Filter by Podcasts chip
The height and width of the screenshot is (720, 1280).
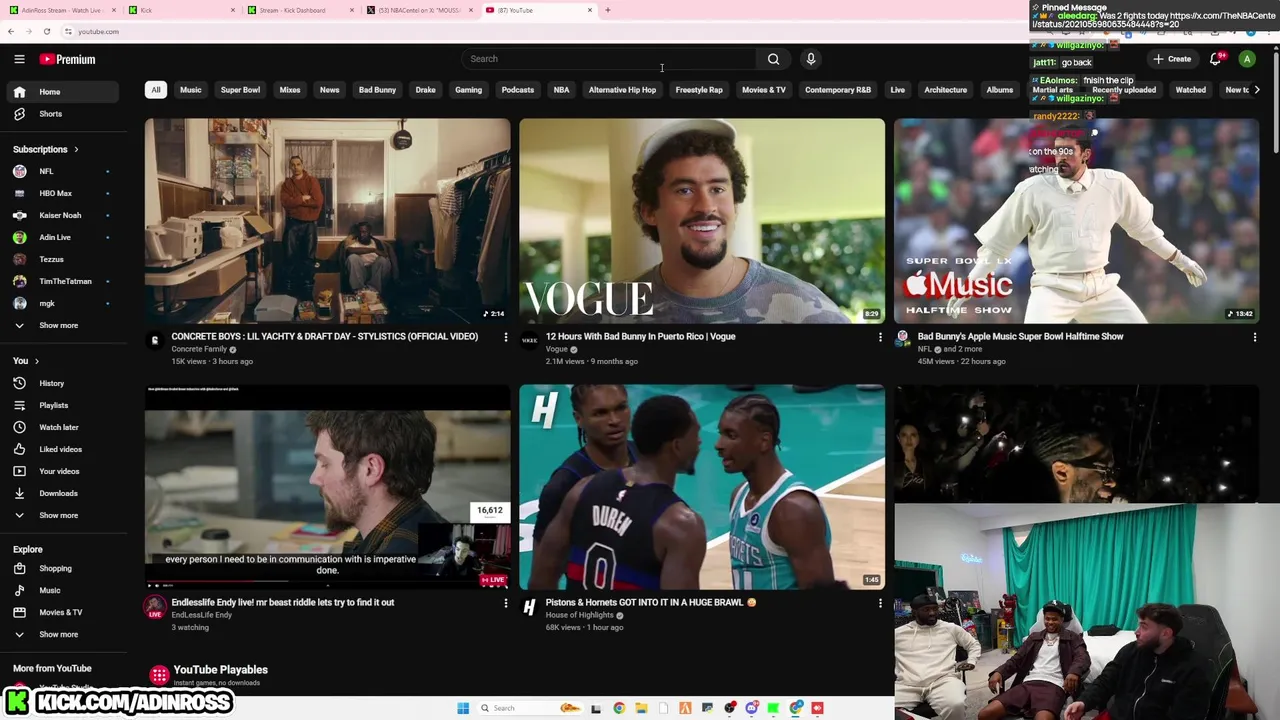coord(517,90)
